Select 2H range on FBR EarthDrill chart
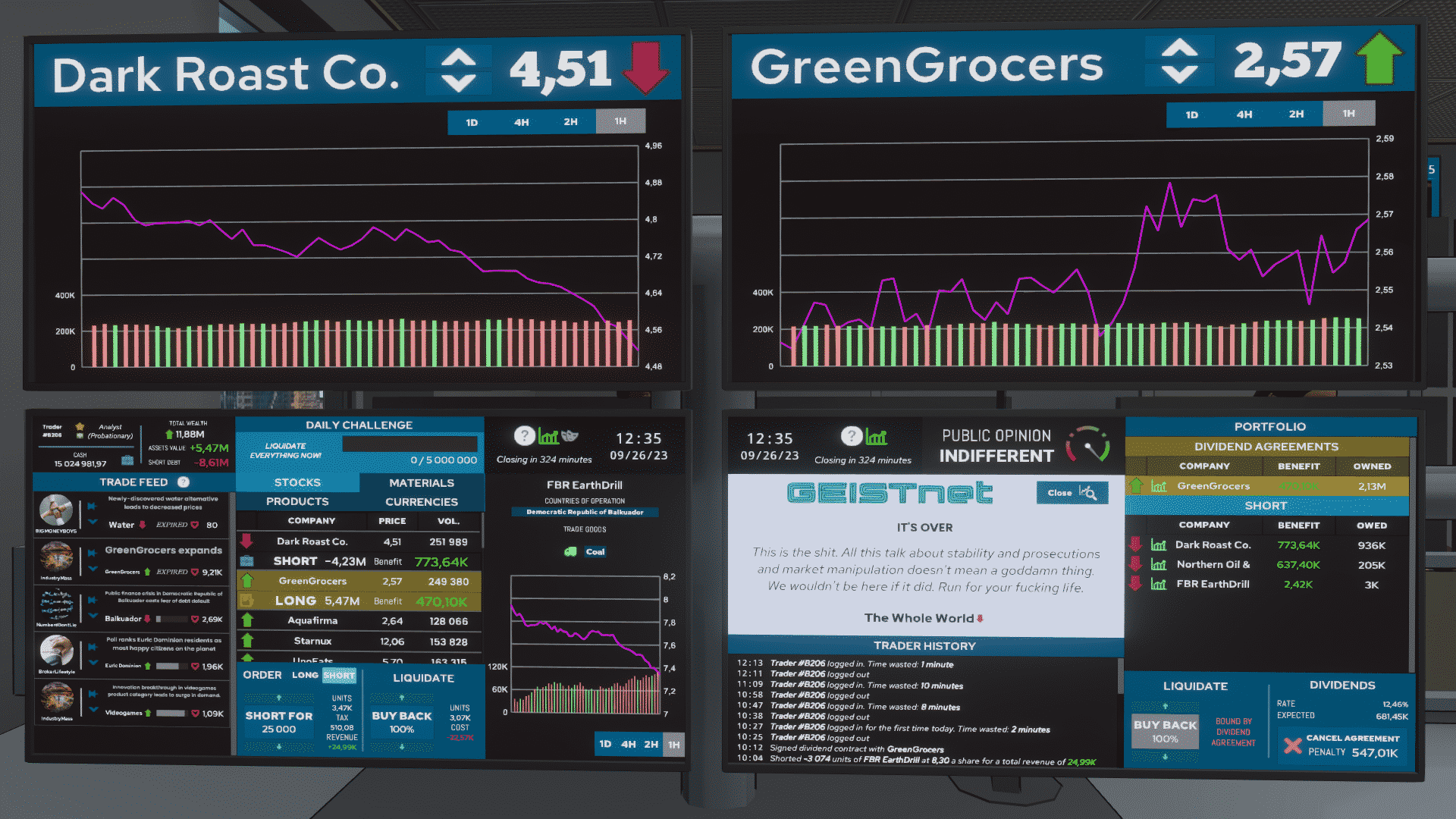 [651, 744]
